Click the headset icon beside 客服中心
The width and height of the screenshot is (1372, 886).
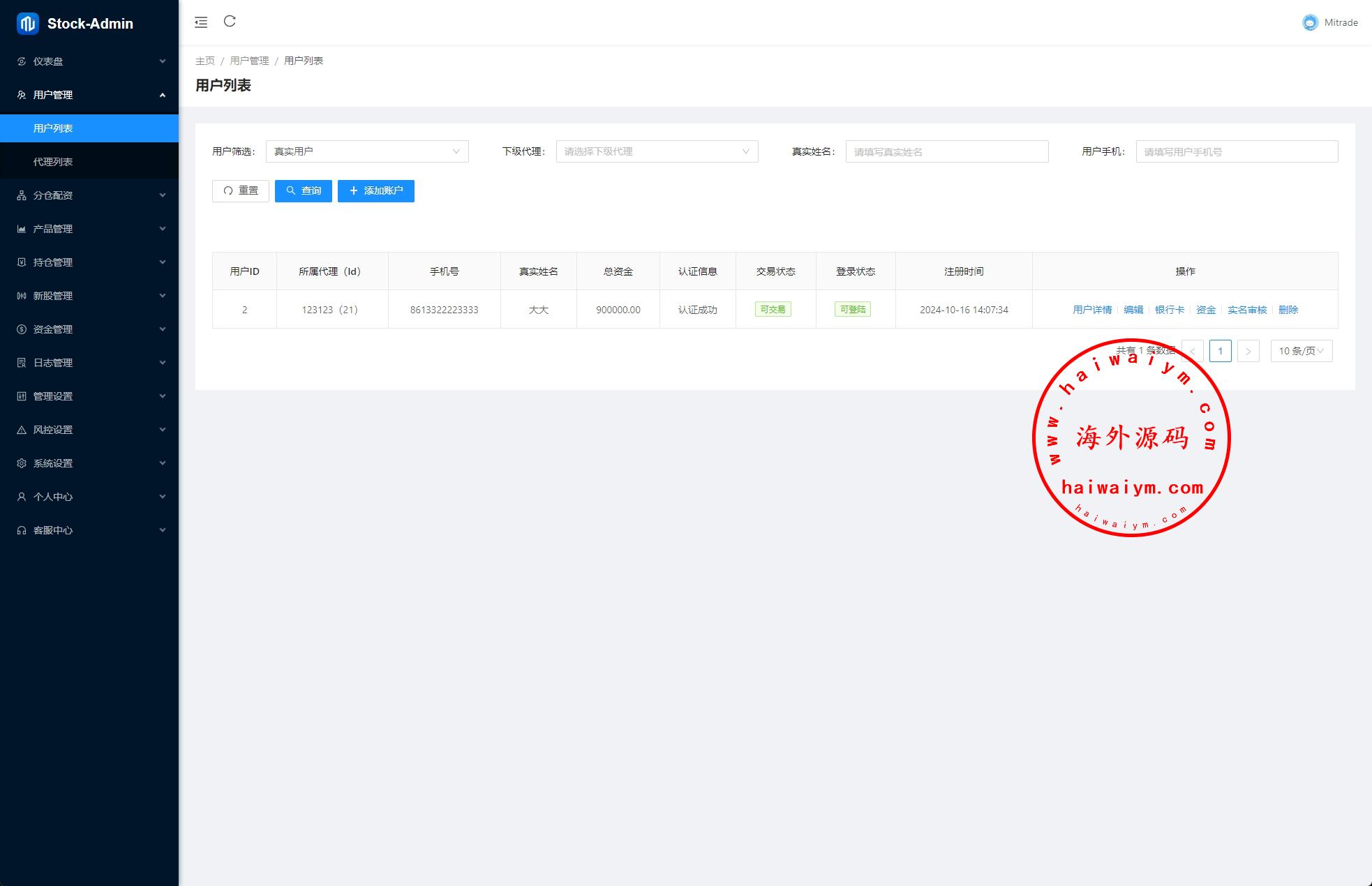(22, 530)
